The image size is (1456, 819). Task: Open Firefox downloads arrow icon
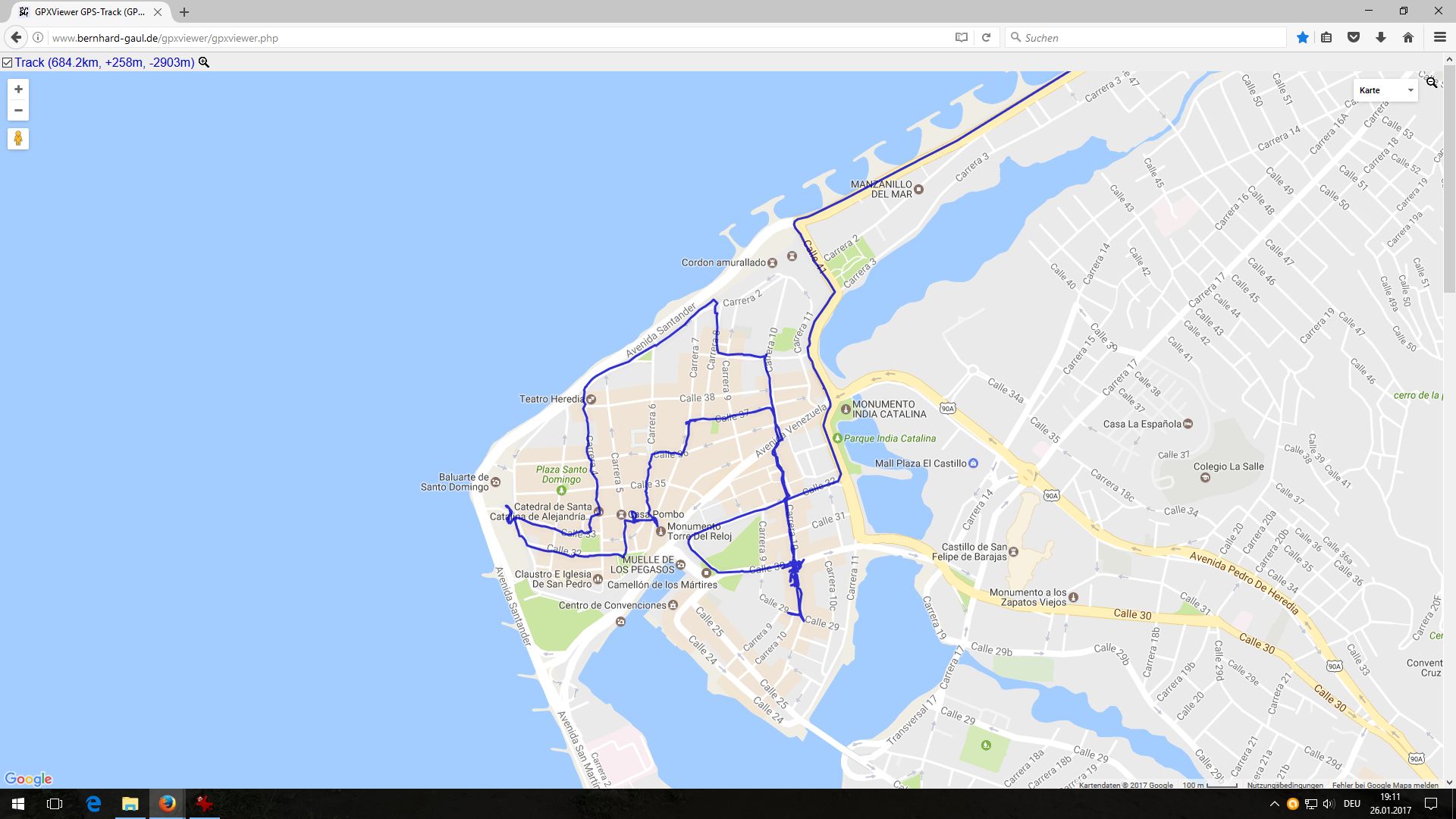(1381, 37)
